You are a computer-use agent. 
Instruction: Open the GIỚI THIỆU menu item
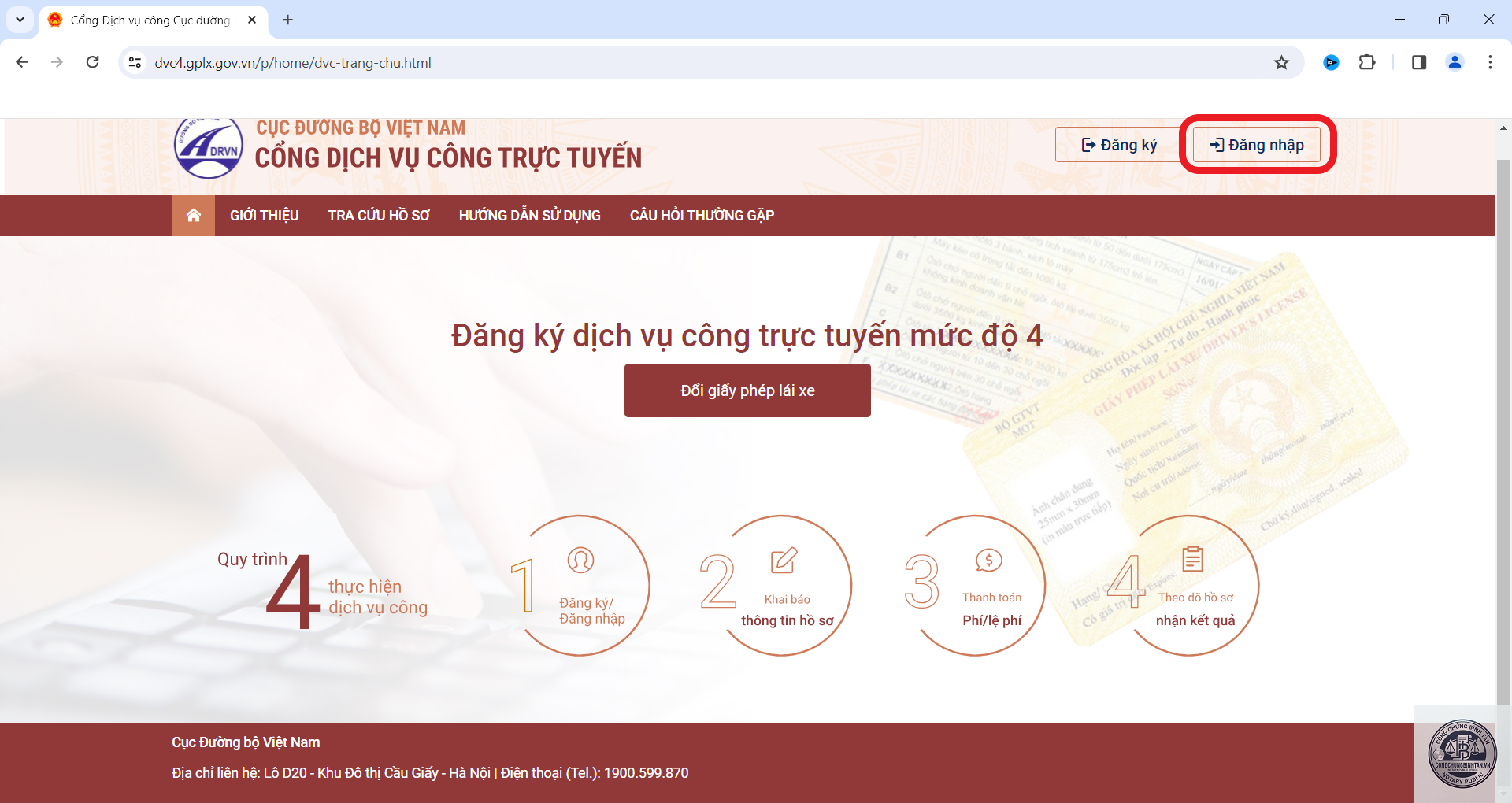click(x=264, y=216)
